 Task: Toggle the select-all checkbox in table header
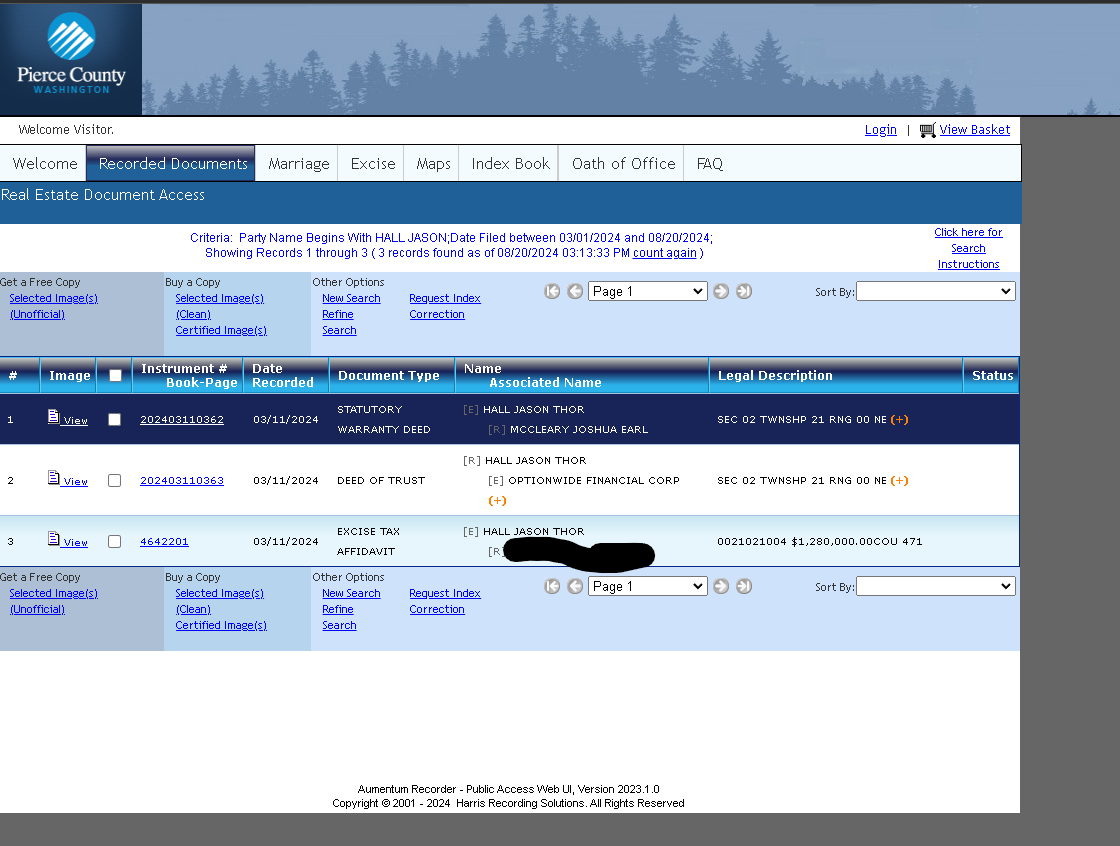(115, 375)
